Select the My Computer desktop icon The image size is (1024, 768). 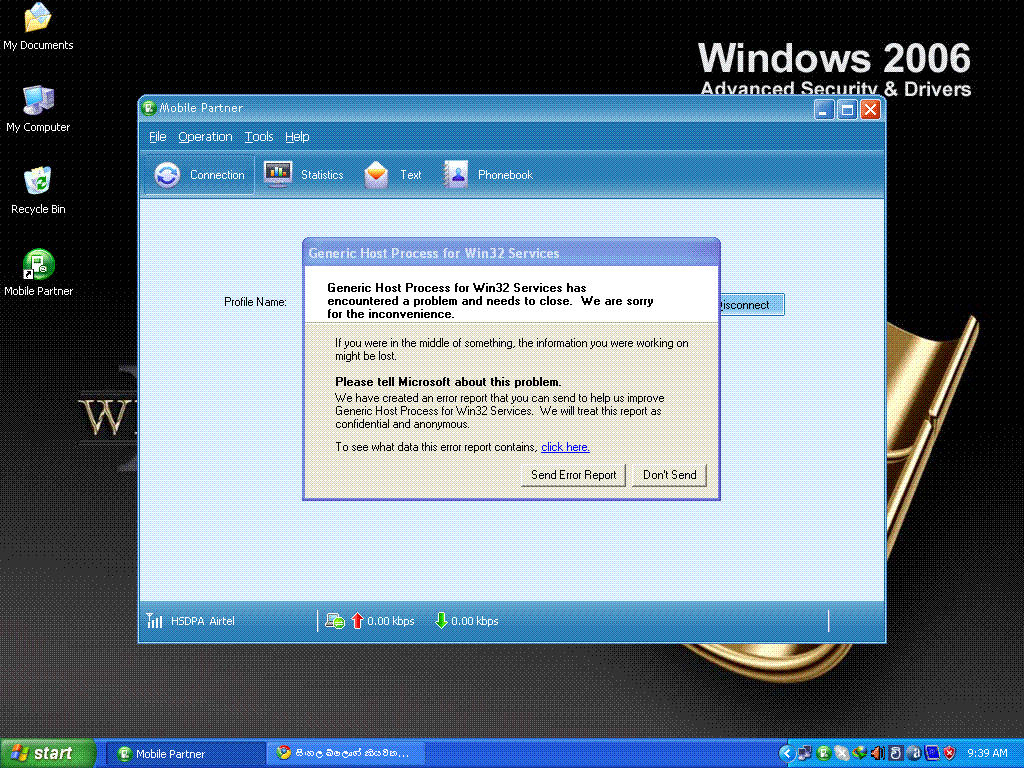tap(38, 109)
